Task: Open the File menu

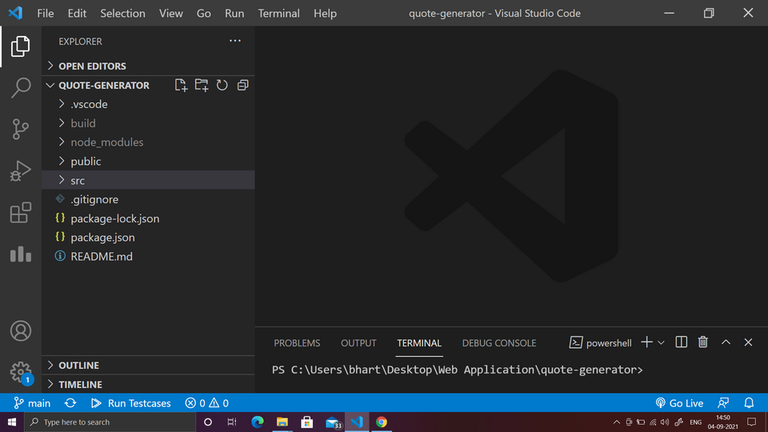Action: coord(45,13)
